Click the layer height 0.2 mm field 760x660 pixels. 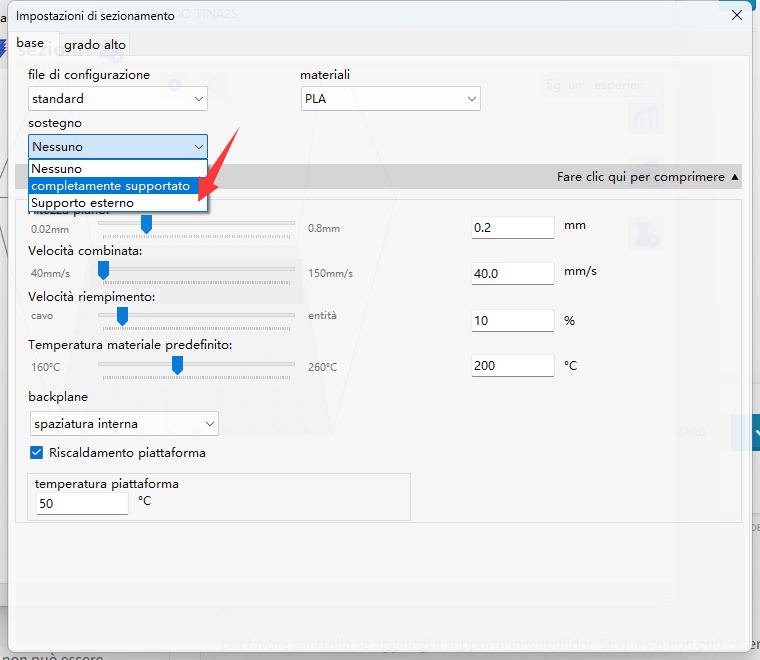coord(512,227)
